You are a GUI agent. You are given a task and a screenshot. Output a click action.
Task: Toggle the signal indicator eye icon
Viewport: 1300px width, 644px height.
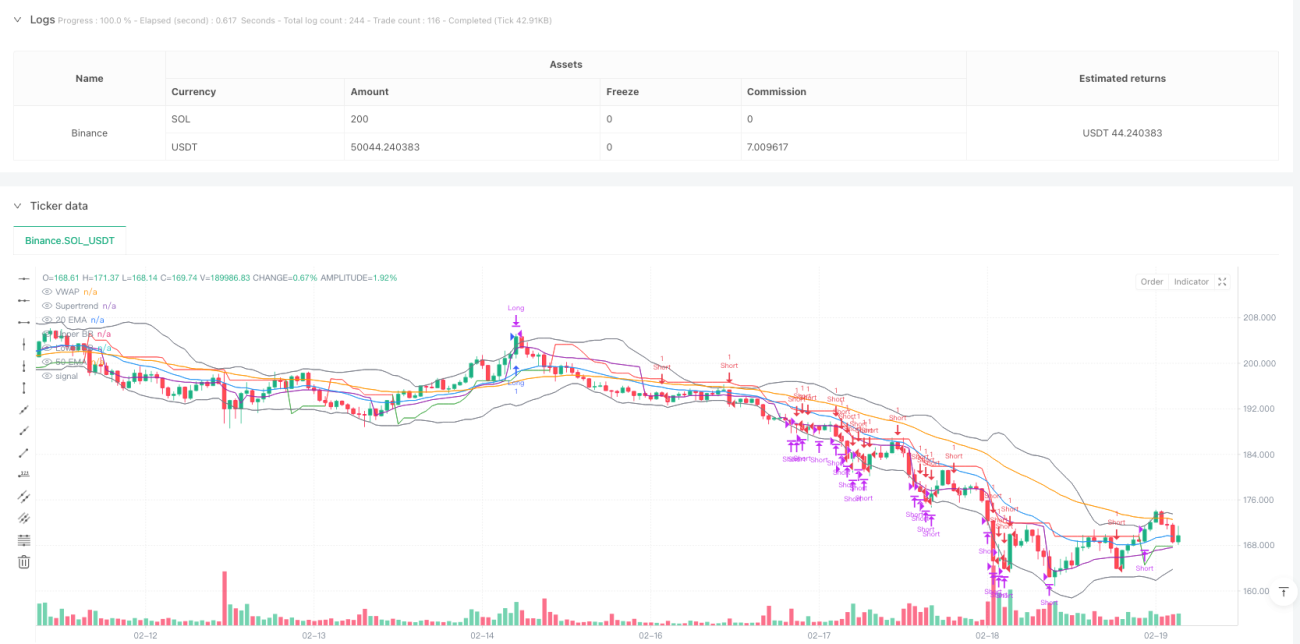pos(47,375)
